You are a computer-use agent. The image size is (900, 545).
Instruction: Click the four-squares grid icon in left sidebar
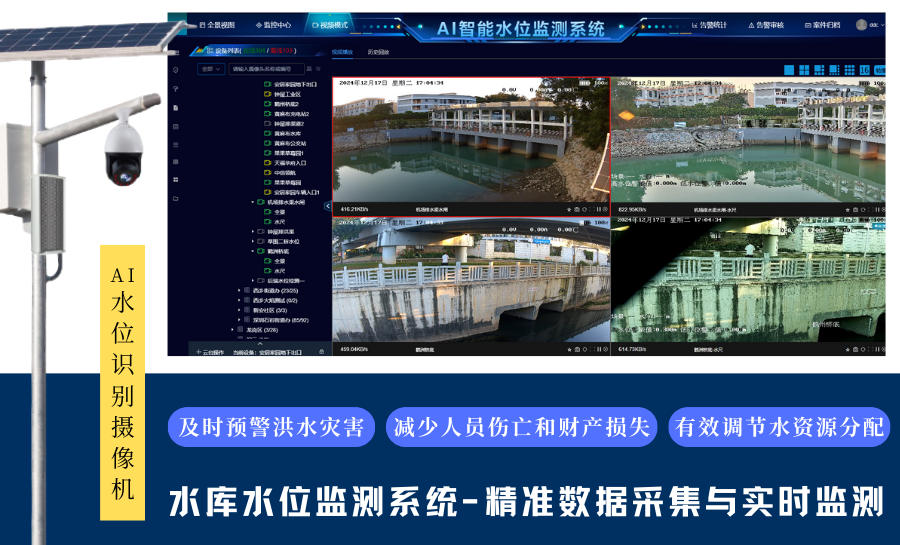pos(176,180)
